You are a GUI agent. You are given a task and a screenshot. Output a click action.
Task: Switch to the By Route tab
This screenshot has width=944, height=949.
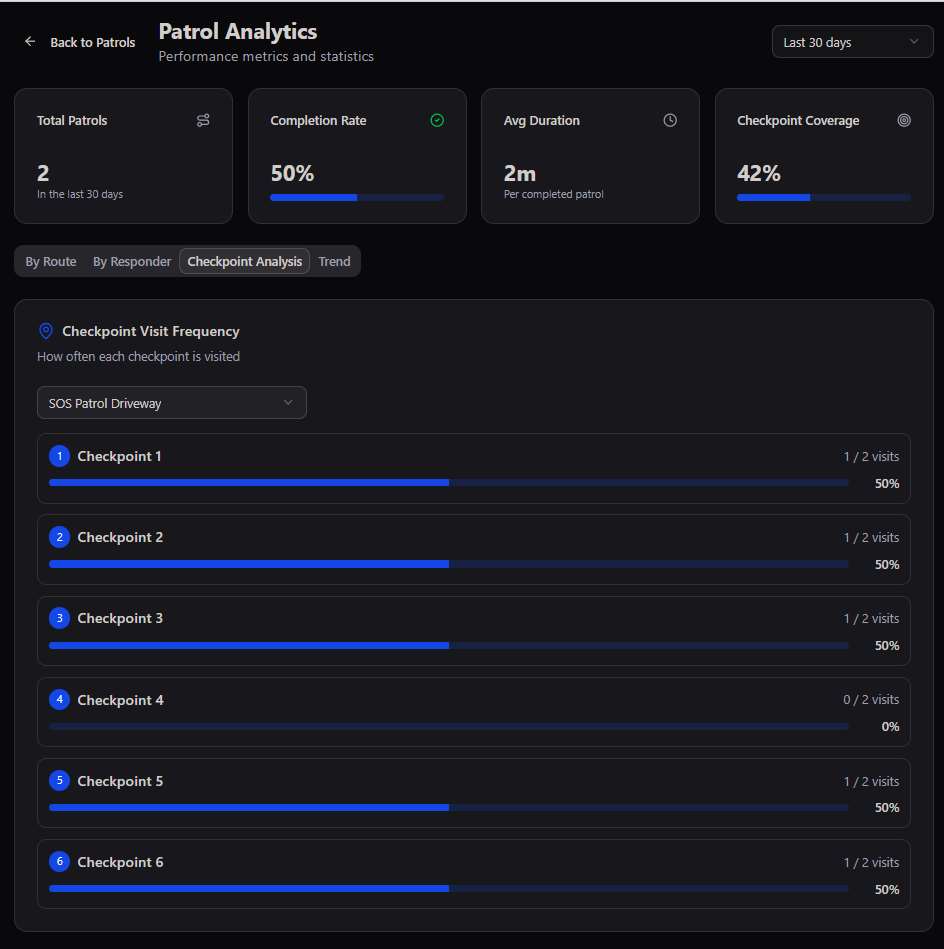coord(51,261)
